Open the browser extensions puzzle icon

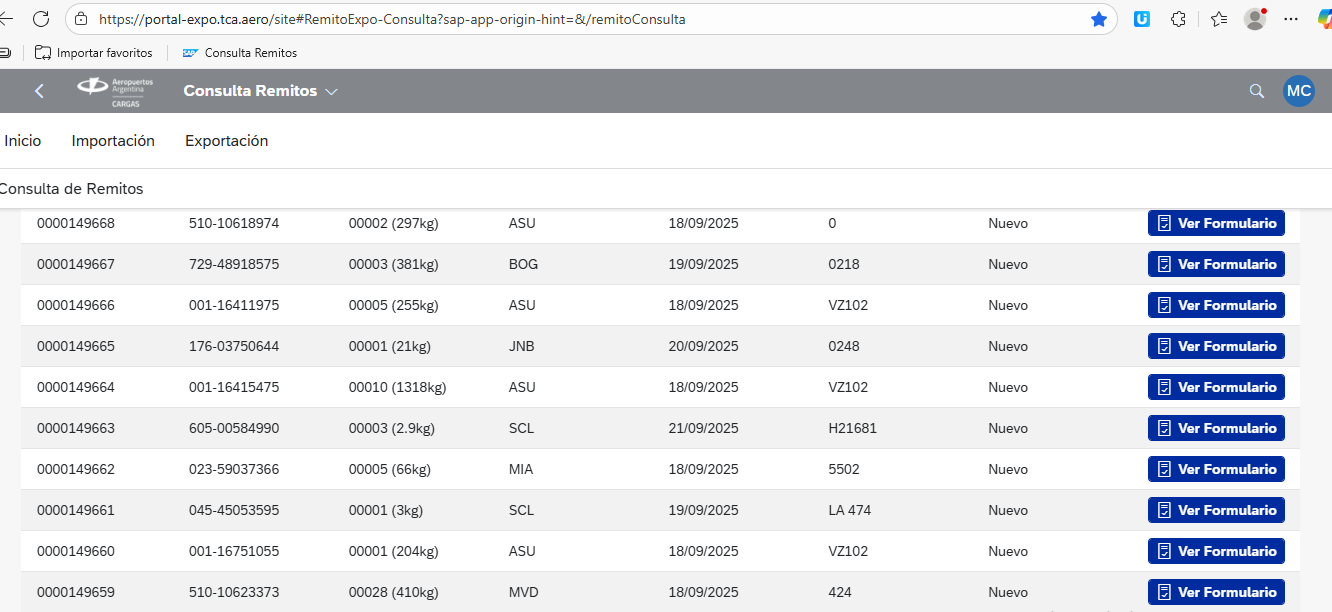click(x=1178, y=19)
